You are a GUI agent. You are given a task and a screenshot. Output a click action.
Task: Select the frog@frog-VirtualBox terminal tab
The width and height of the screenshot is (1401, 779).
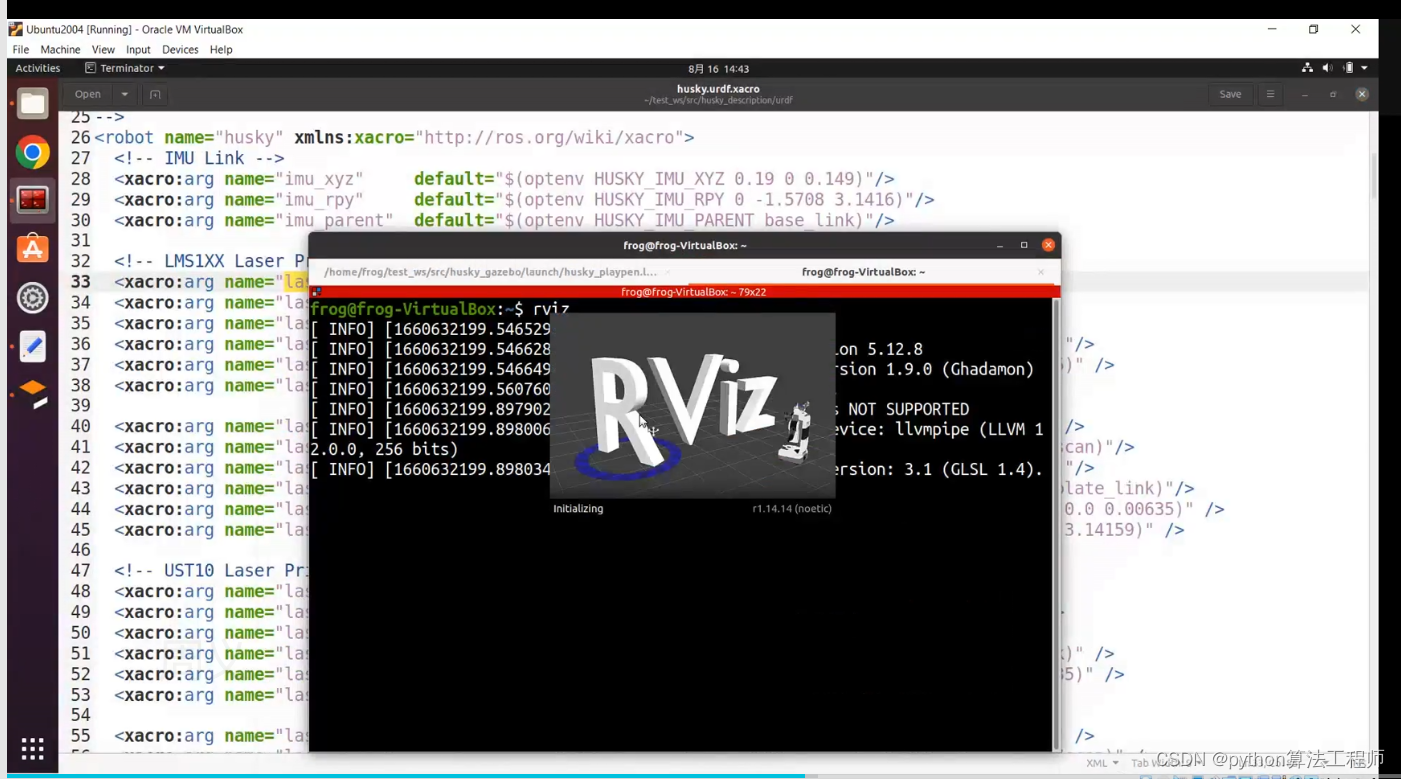point(863,272)
